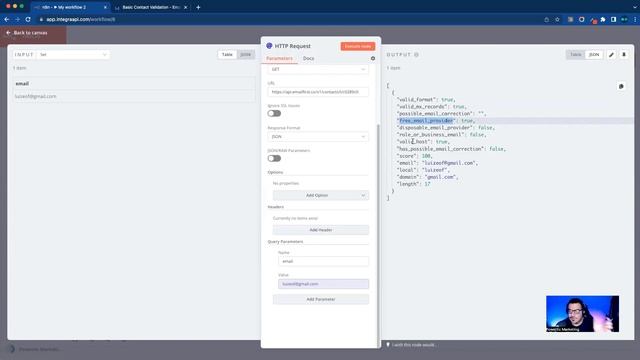Close the My workflow 2 tab

(x=105, y=7)
